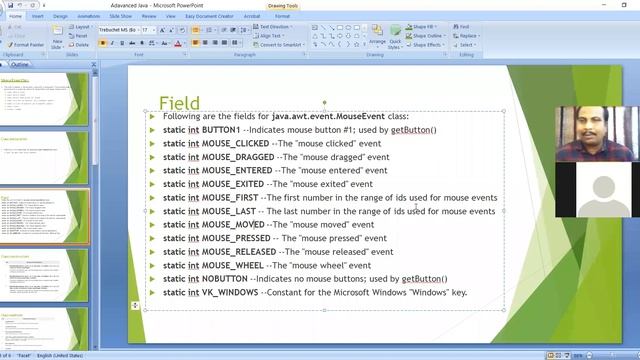Click the Save icon in quick access toolbar
The width and height of the screenshot is (640, 360).
click(10, 5)
